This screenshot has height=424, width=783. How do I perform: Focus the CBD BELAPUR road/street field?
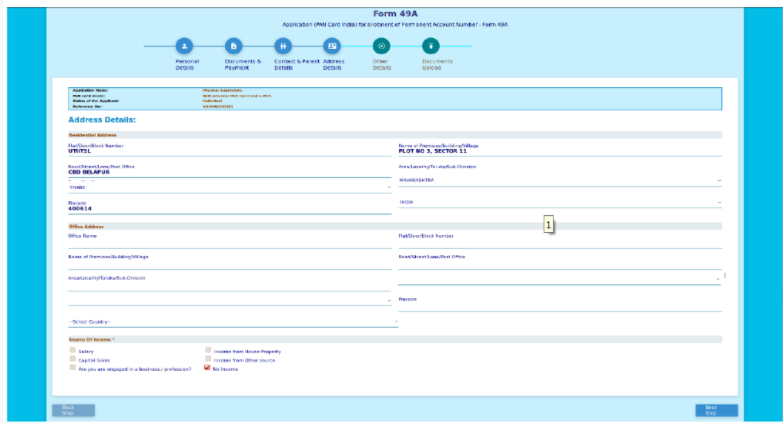click(230, 170)
